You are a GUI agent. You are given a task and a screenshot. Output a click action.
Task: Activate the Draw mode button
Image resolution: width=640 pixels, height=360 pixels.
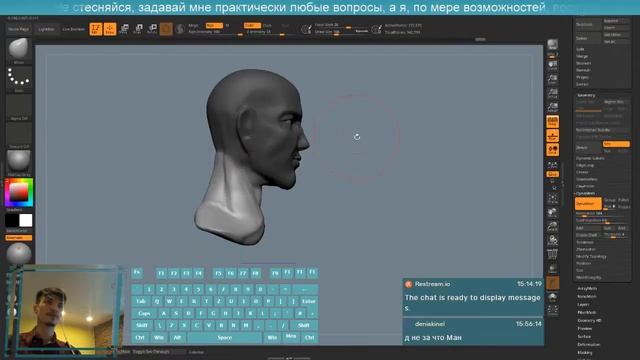(110, 29)
